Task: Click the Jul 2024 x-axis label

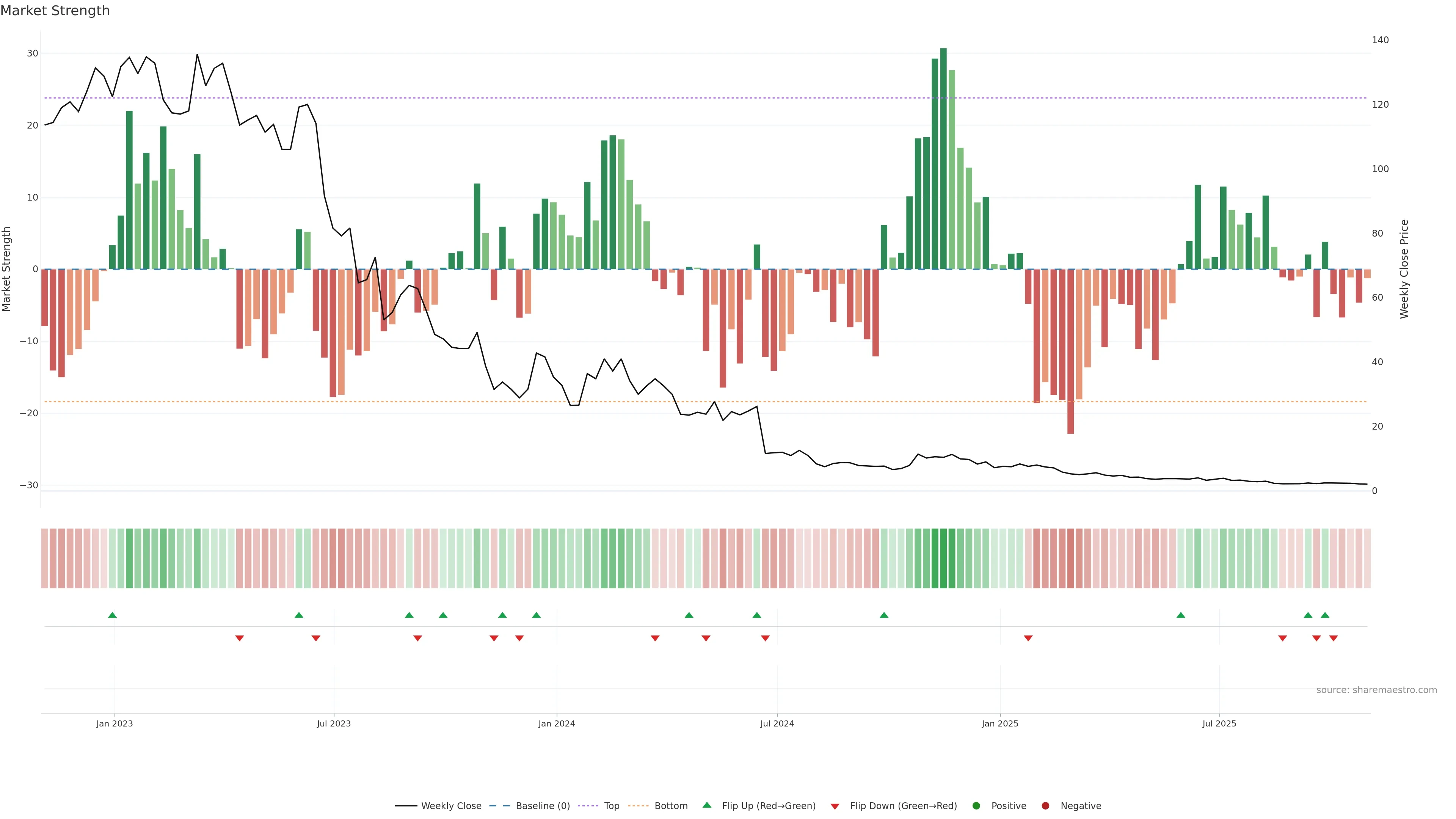Action: (x=777, y=723)
